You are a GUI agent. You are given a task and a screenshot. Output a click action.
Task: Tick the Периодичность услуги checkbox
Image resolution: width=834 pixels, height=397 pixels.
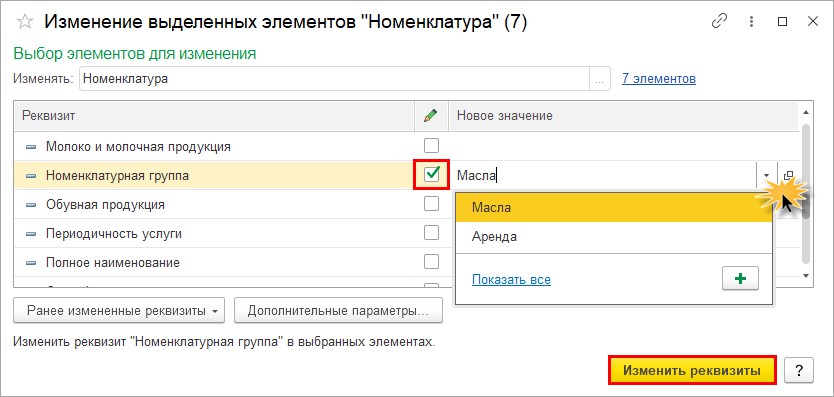[431, 233]
